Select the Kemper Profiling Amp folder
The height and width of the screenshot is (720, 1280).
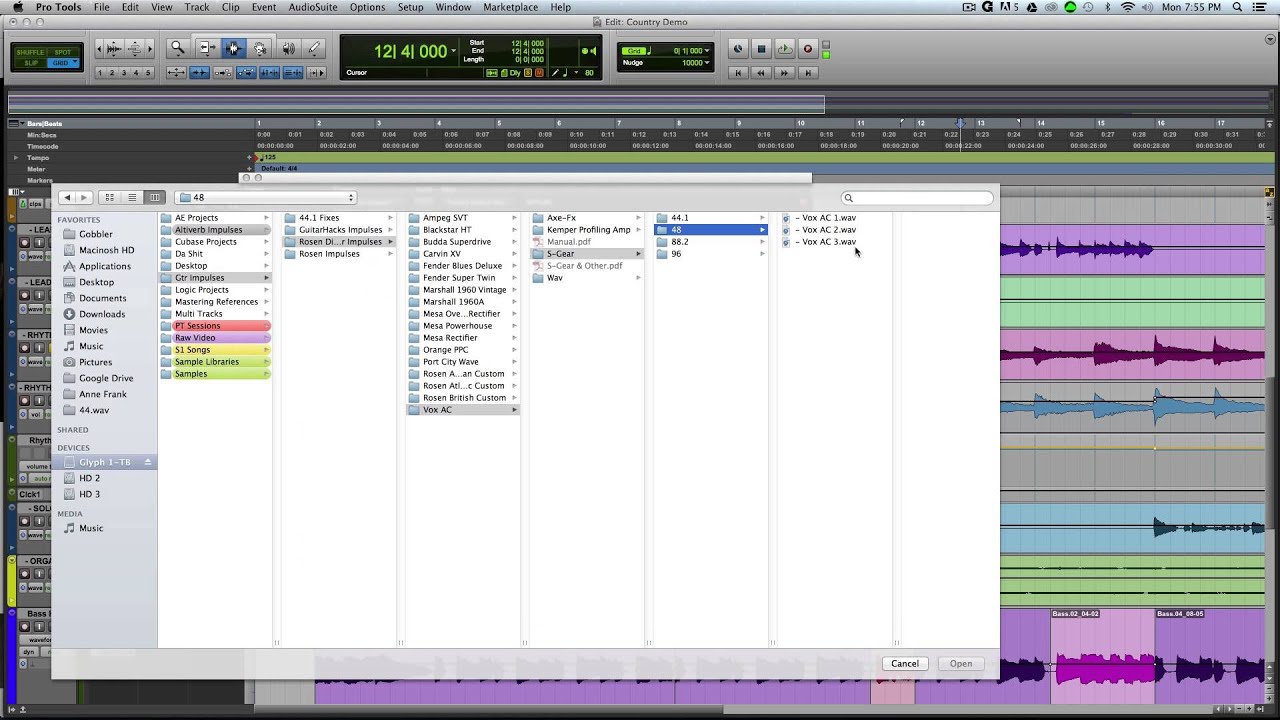587,230
